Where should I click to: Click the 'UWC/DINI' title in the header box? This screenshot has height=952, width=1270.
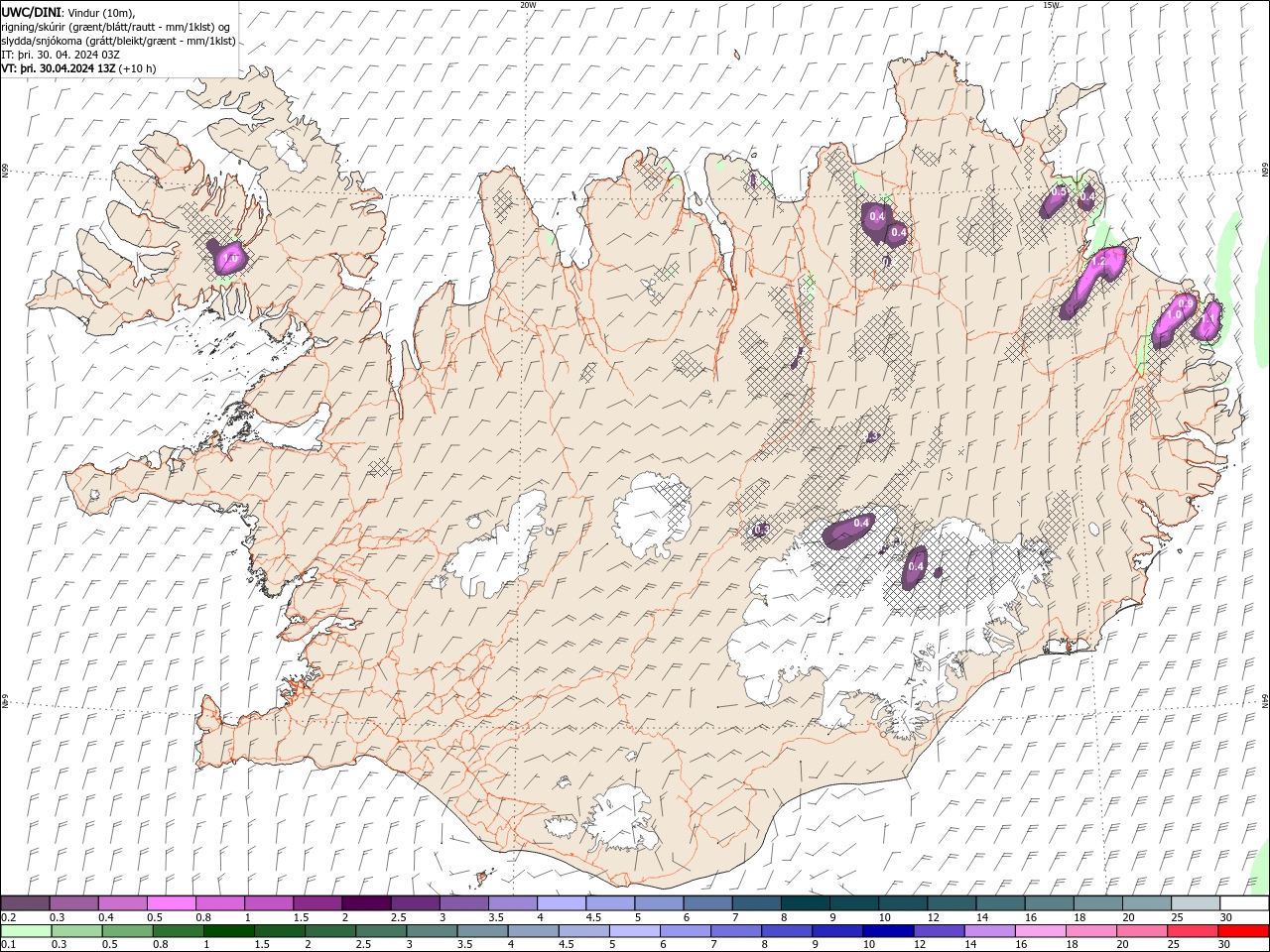click(x=31, y=12)
